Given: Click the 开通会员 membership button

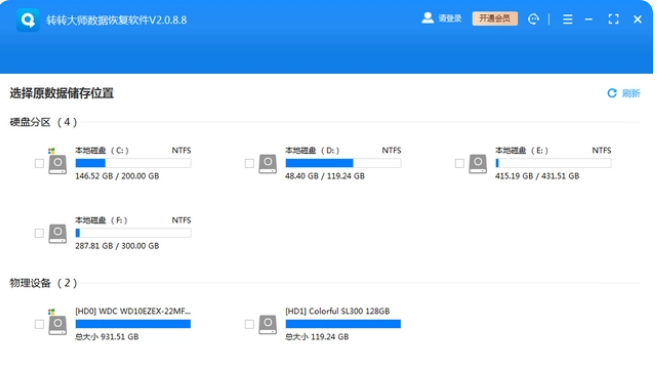Looking at the screenshot, I should point(495,18).
